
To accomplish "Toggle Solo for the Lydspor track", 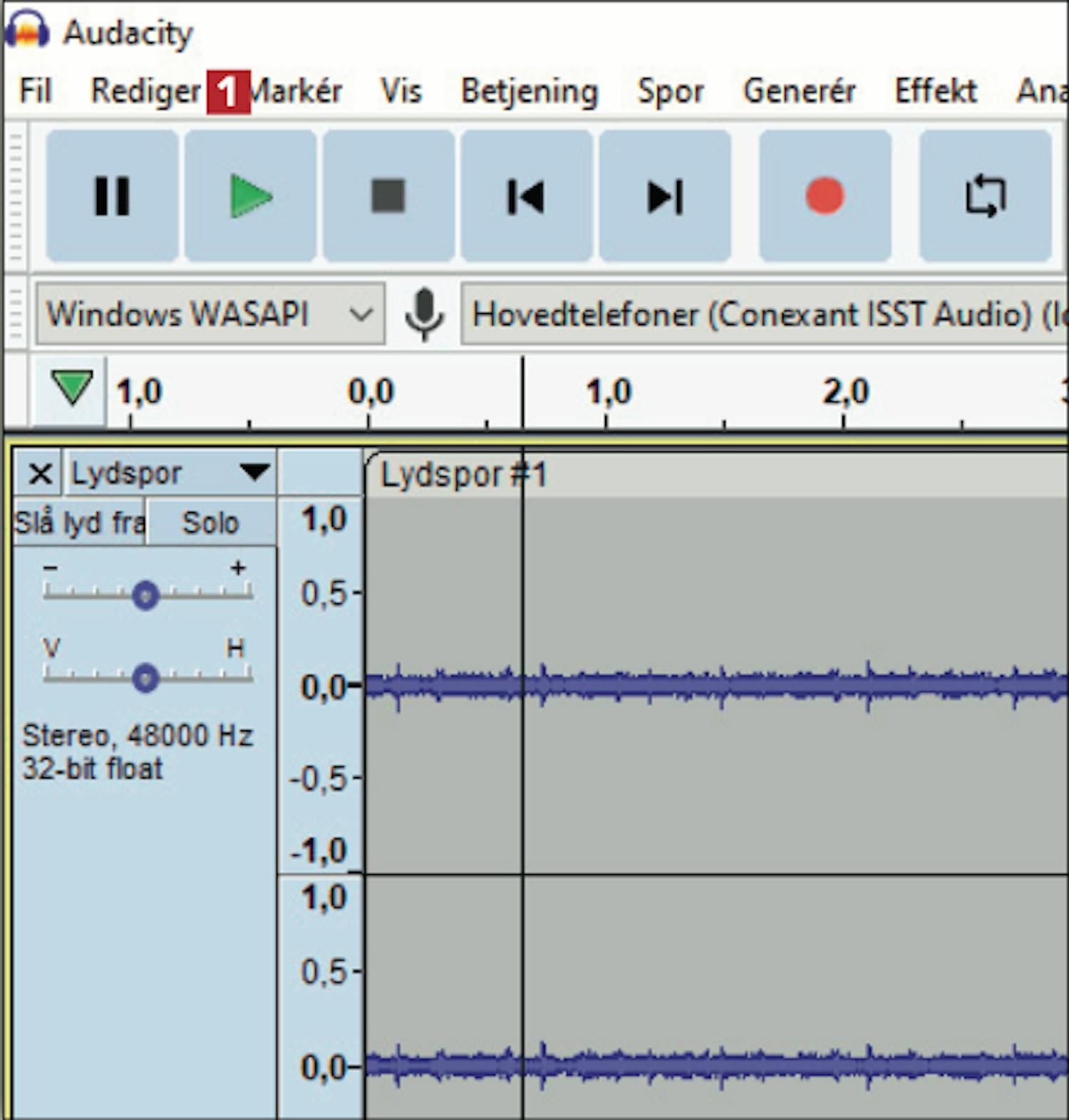I will [210, 523].
